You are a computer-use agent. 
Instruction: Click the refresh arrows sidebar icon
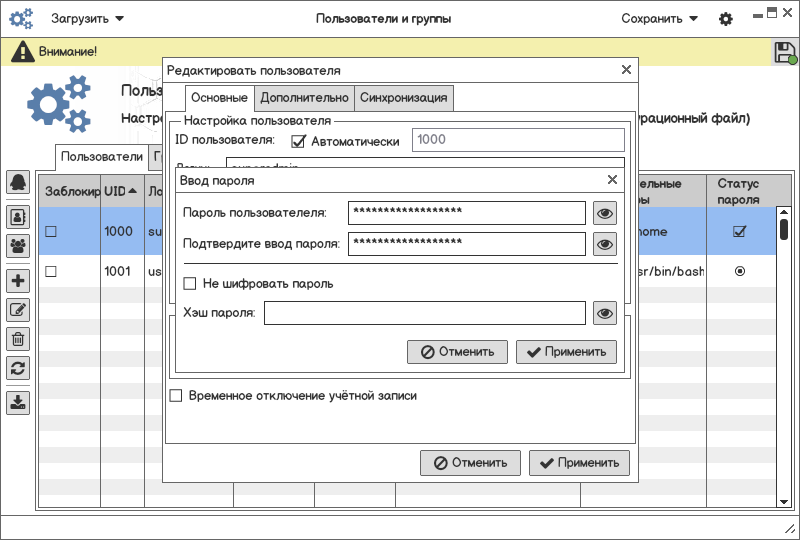[x=18, y=368]
